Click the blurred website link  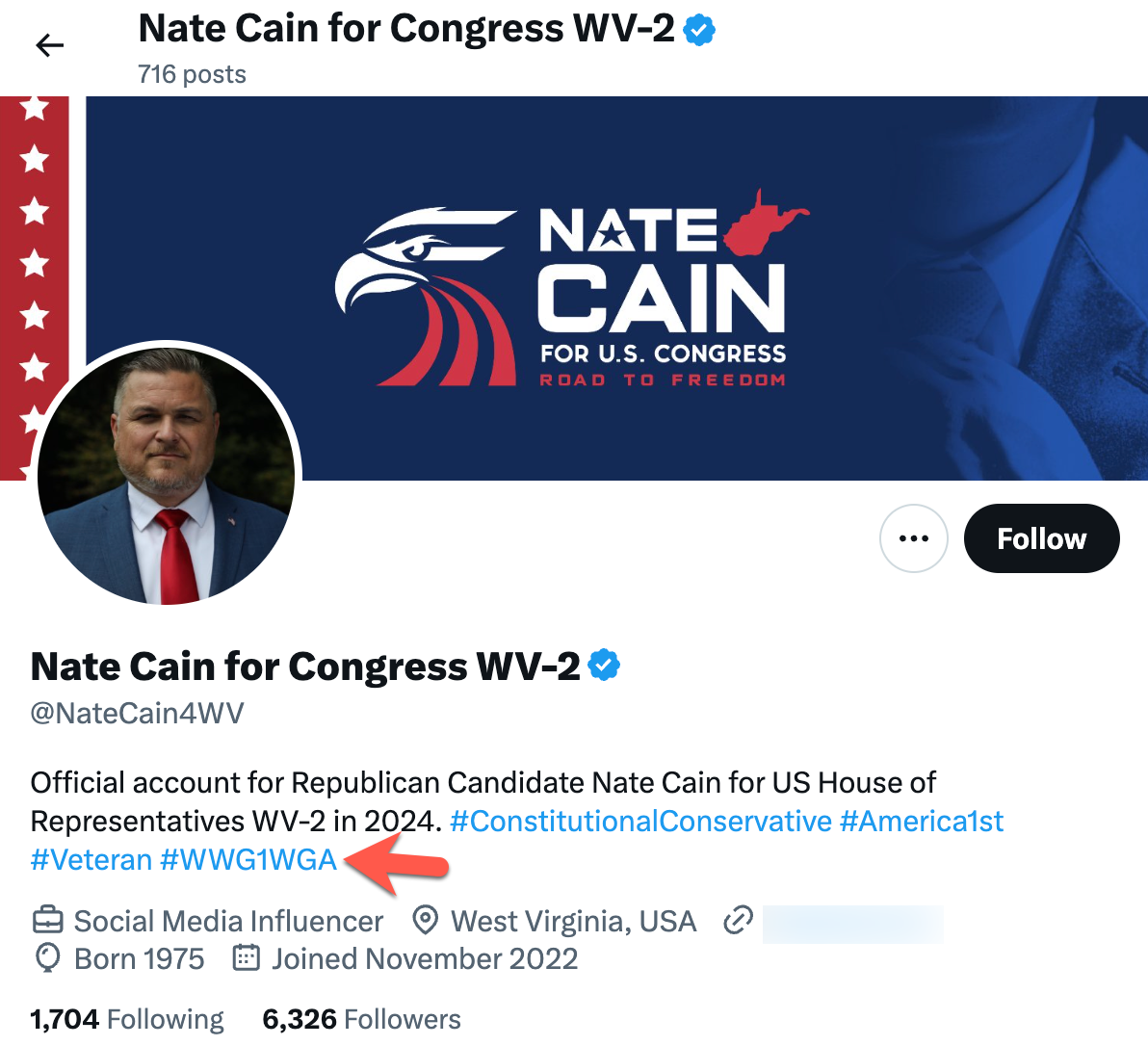coord(852,922)
